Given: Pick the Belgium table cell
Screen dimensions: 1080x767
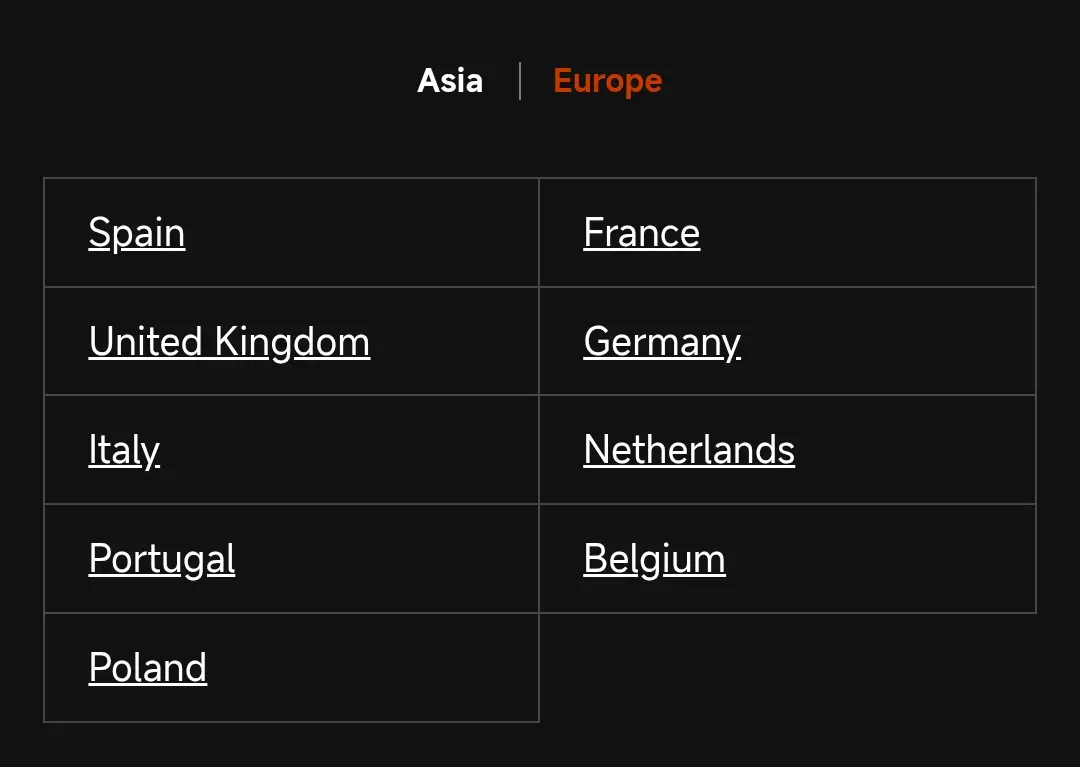Looking at the screenshot, I should 787,559.
